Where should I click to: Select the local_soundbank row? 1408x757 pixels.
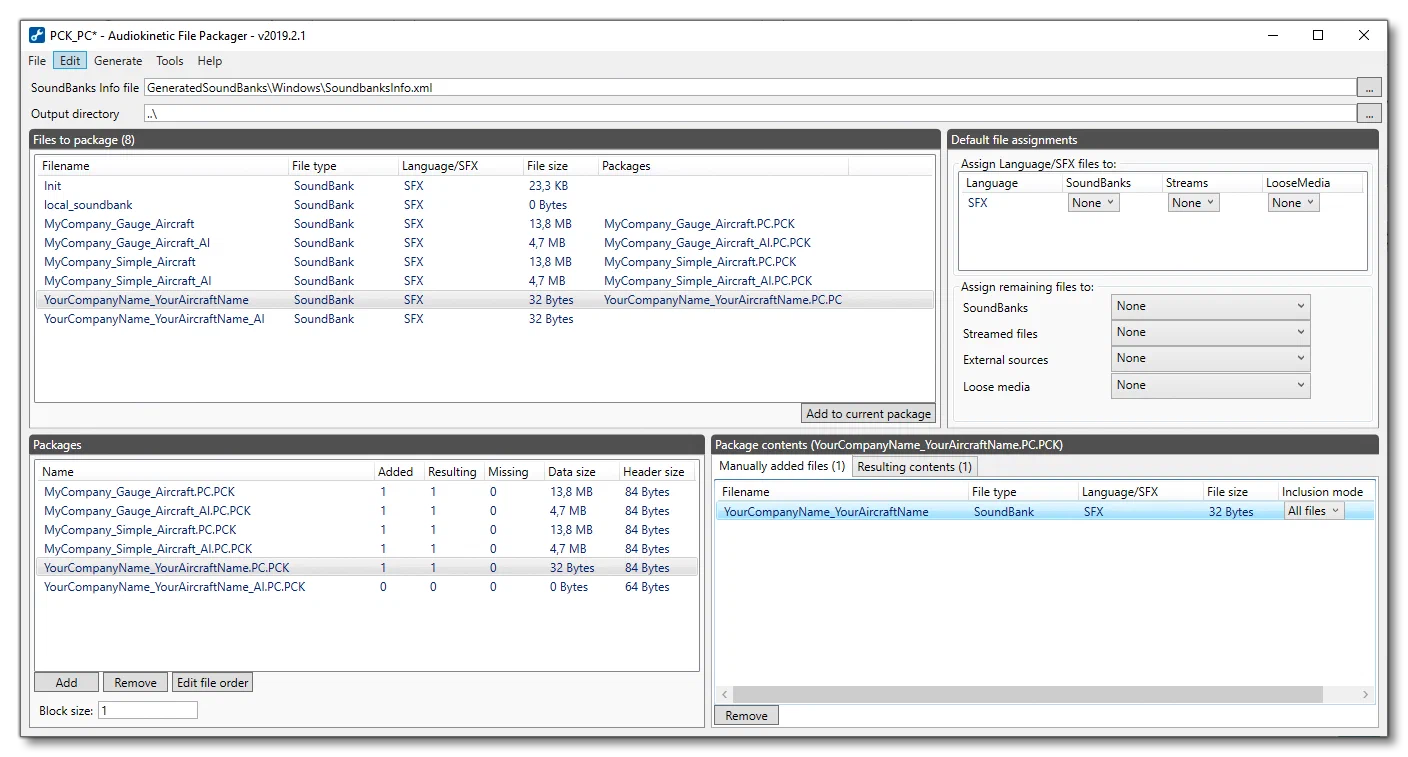pyautogui.click(x=484, y=205)
